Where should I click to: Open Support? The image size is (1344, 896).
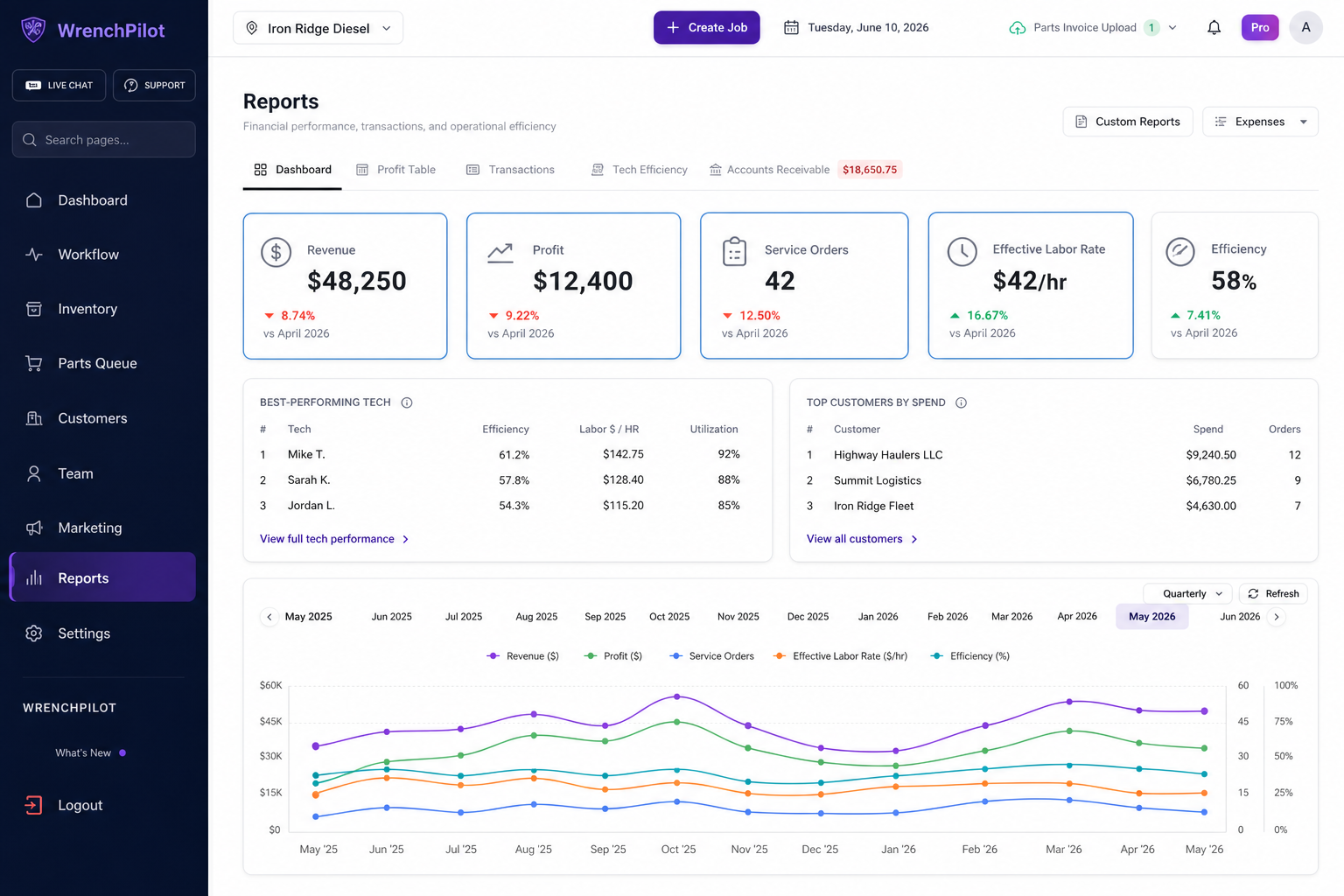[155, 85]
